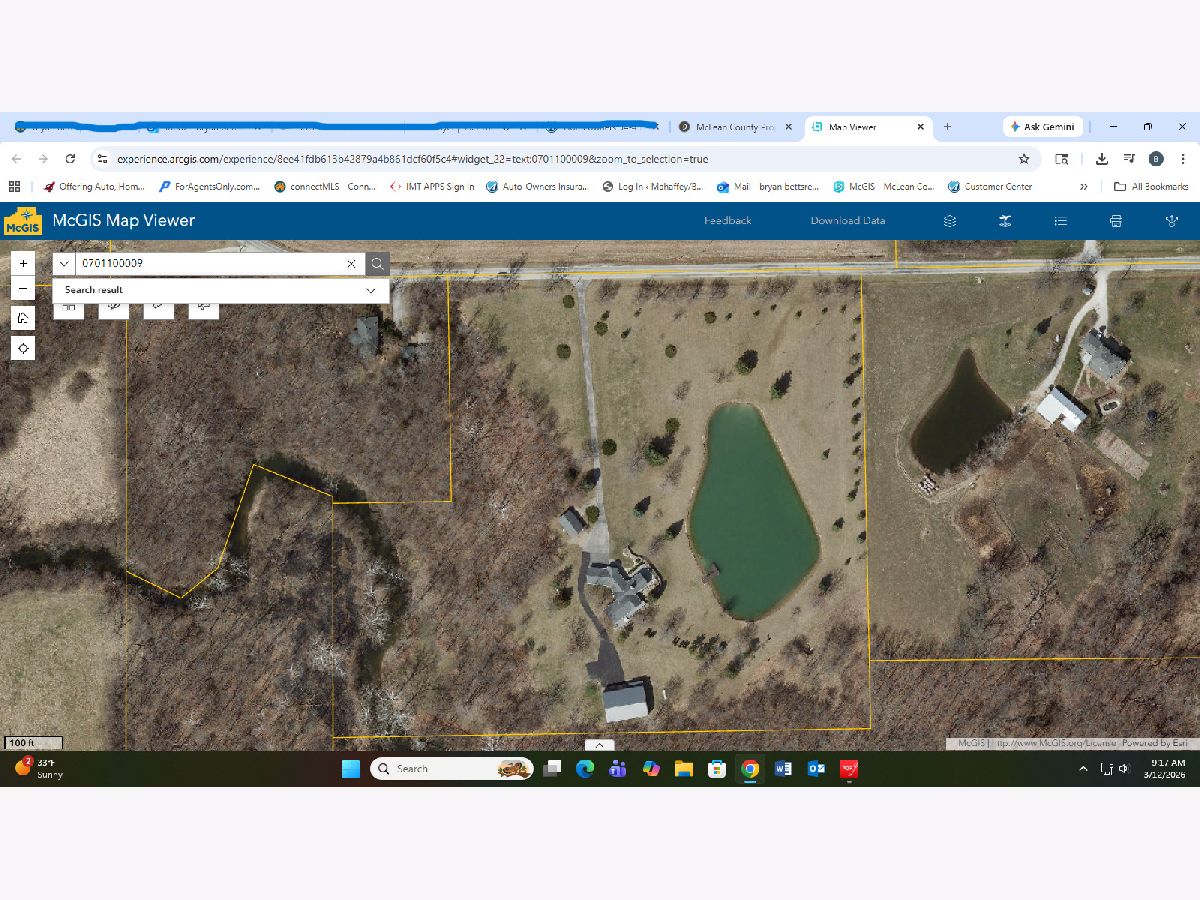Click the default extent home button
This screenshot has width=1200, height=900.
point(23,318)
